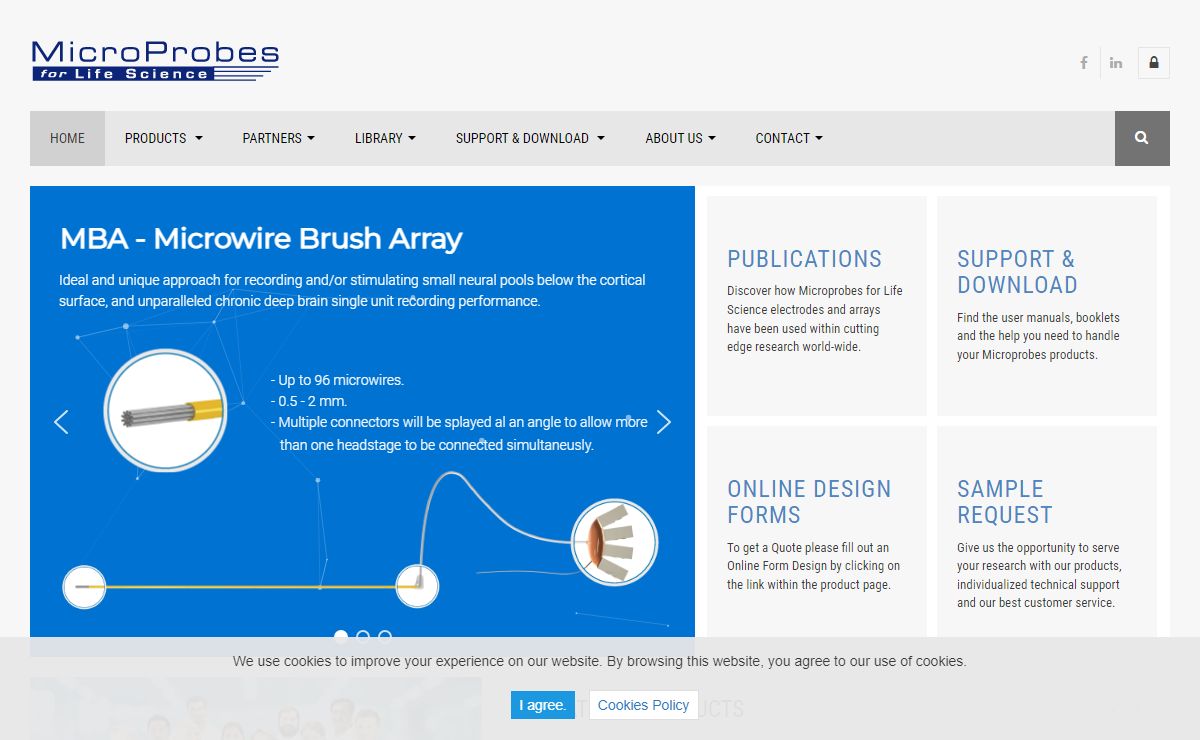Click the padlock login icon
Viewport: 1200px width, 740px height.
tap(1154, 62)
